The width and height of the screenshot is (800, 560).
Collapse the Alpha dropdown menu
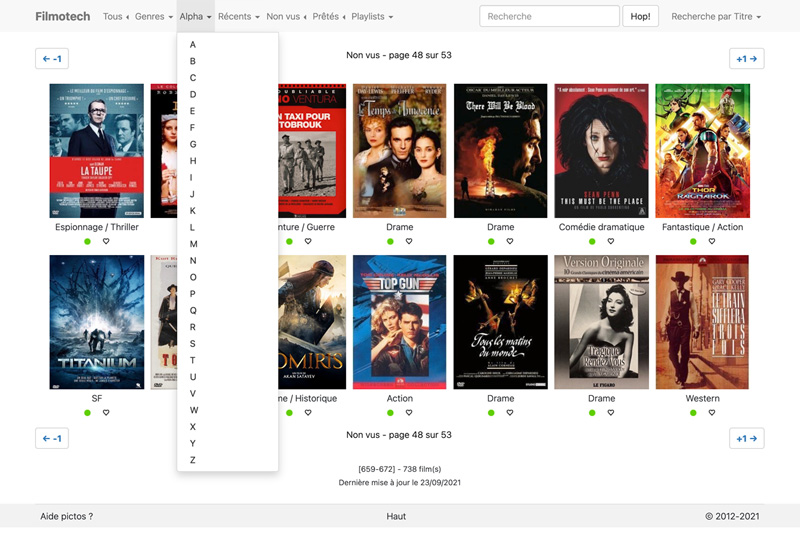[195, 16]
